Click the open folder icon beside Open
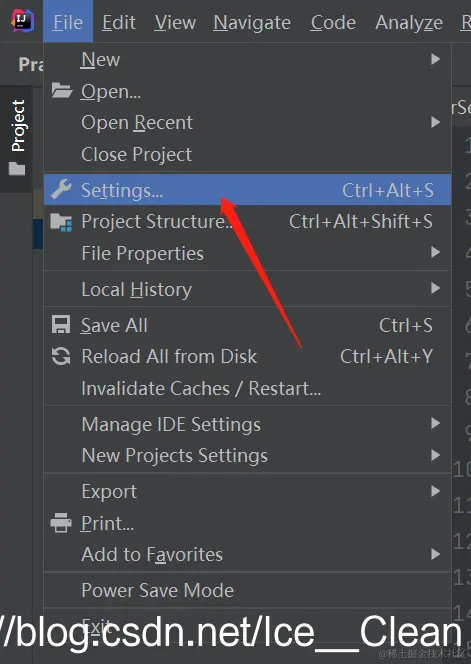The image size is (471, 664). 61,90
